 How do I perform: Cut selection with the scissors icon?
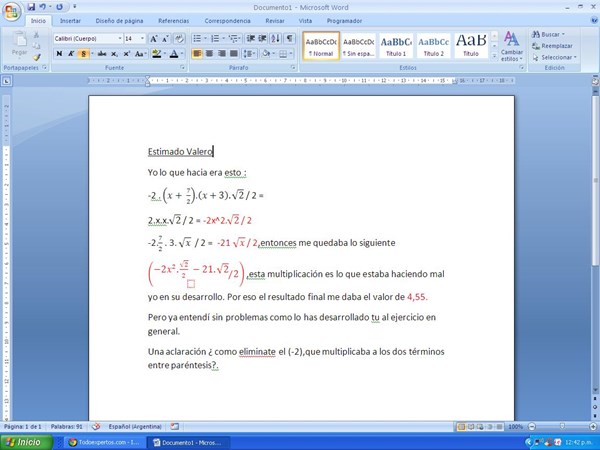click(37, 35)
